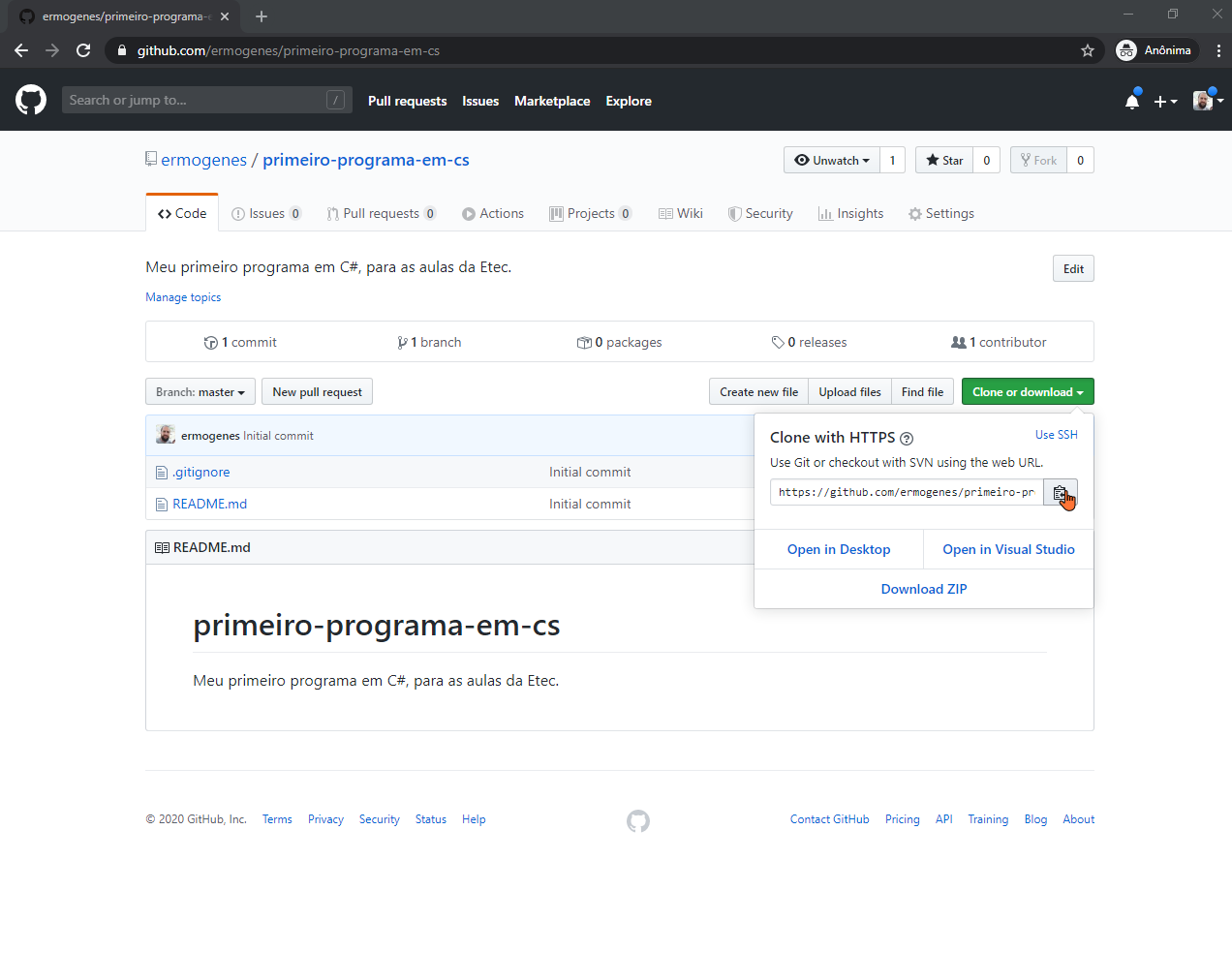This screenshot has height=953, width=1232.
Task: Click ermogenes avatar in commit row
Action: tap(166, 435)
